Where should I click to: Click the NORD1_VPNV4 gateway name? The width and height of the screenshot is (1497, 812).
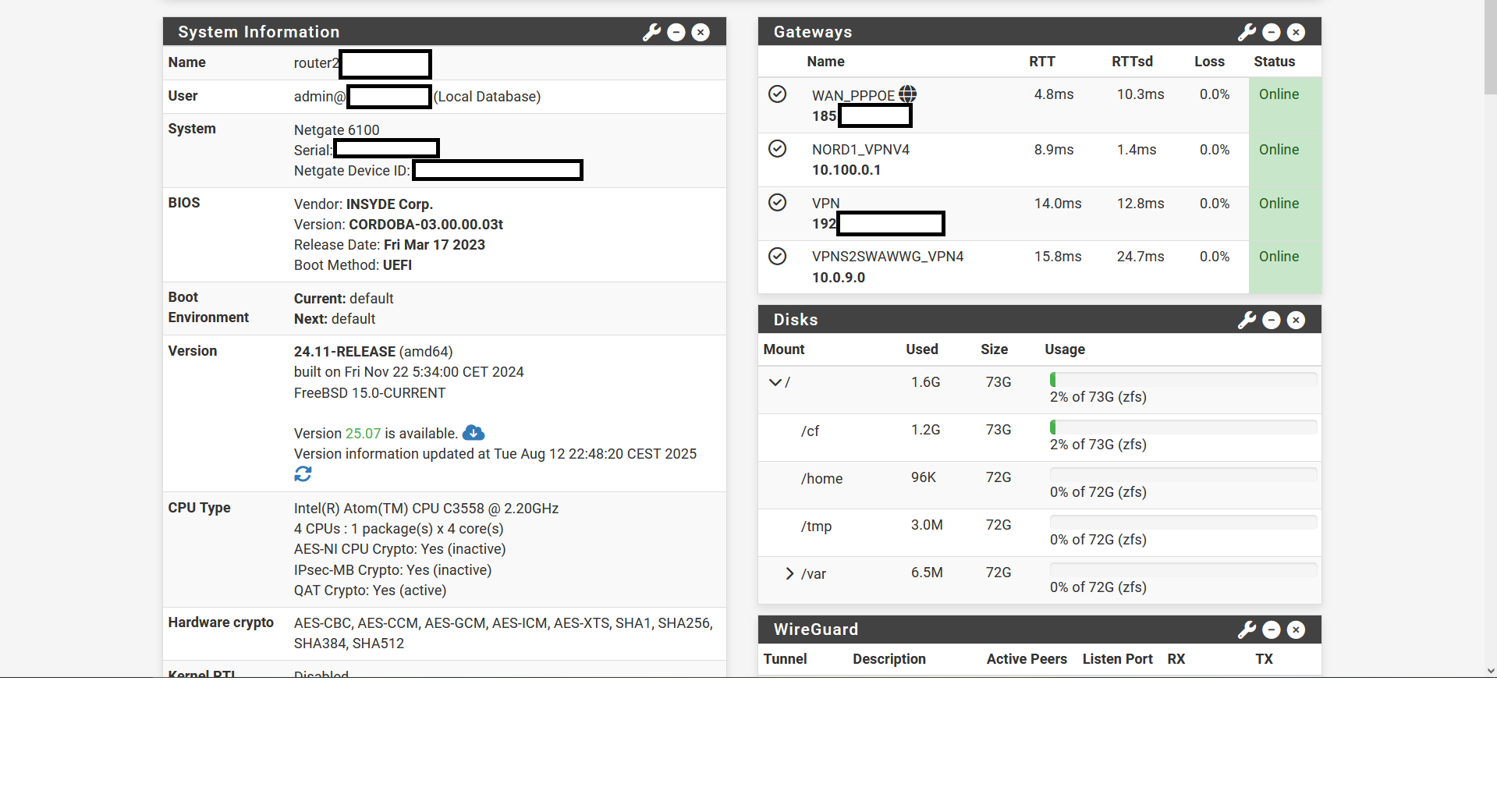pyautogui.click(x=860, y=150)
